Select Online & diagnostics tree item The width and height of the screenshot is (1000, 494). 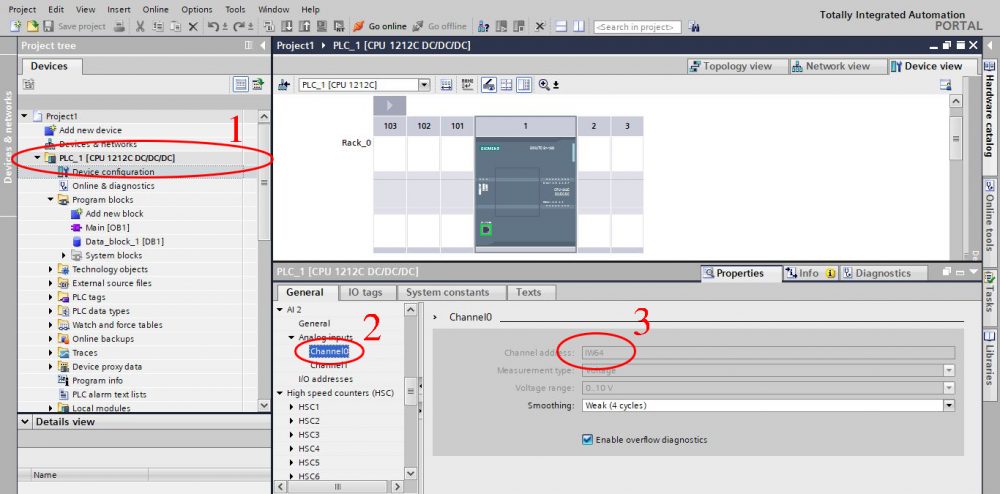point(113,185)
